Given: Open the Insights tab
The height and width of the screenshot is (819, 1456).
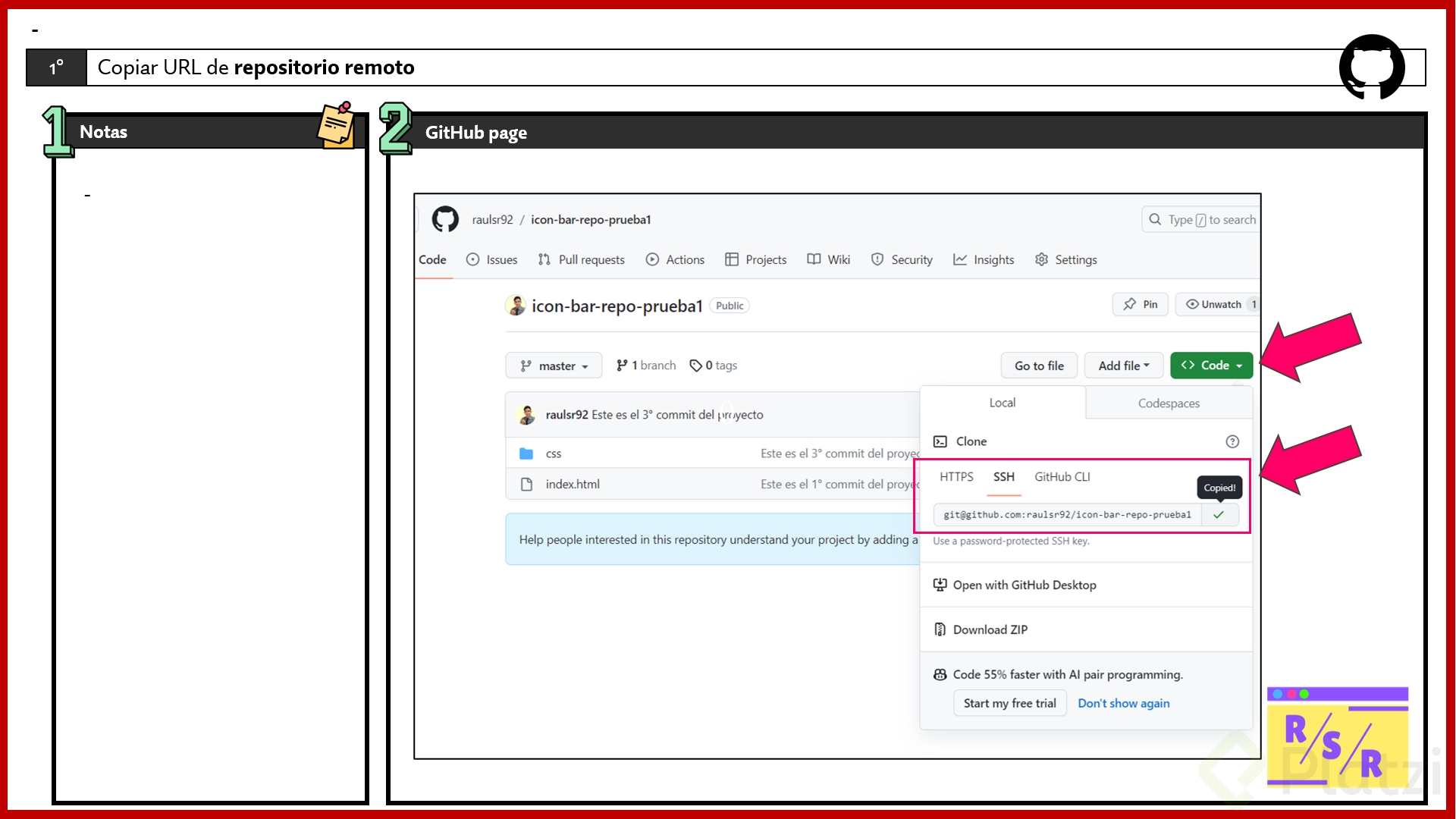Looking at the screenshot, I should click(x=984, y=259).
